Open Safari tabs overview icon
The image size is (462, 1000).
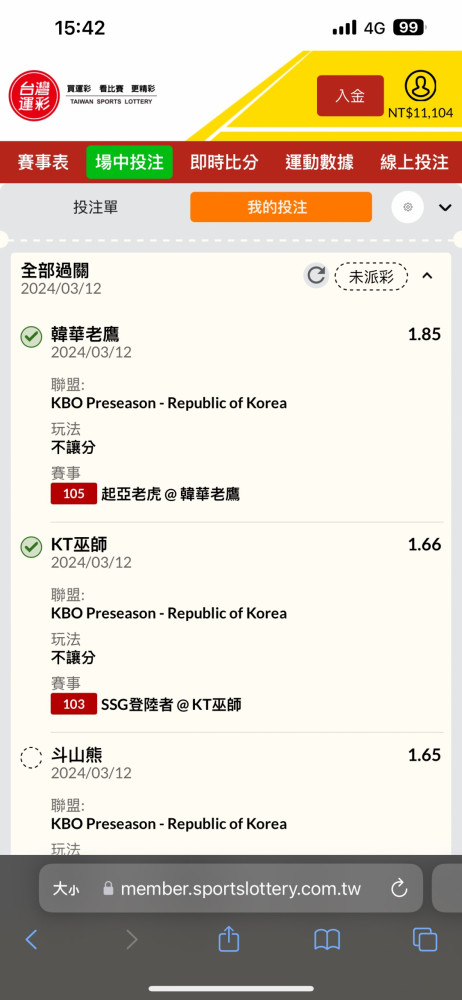425,939
